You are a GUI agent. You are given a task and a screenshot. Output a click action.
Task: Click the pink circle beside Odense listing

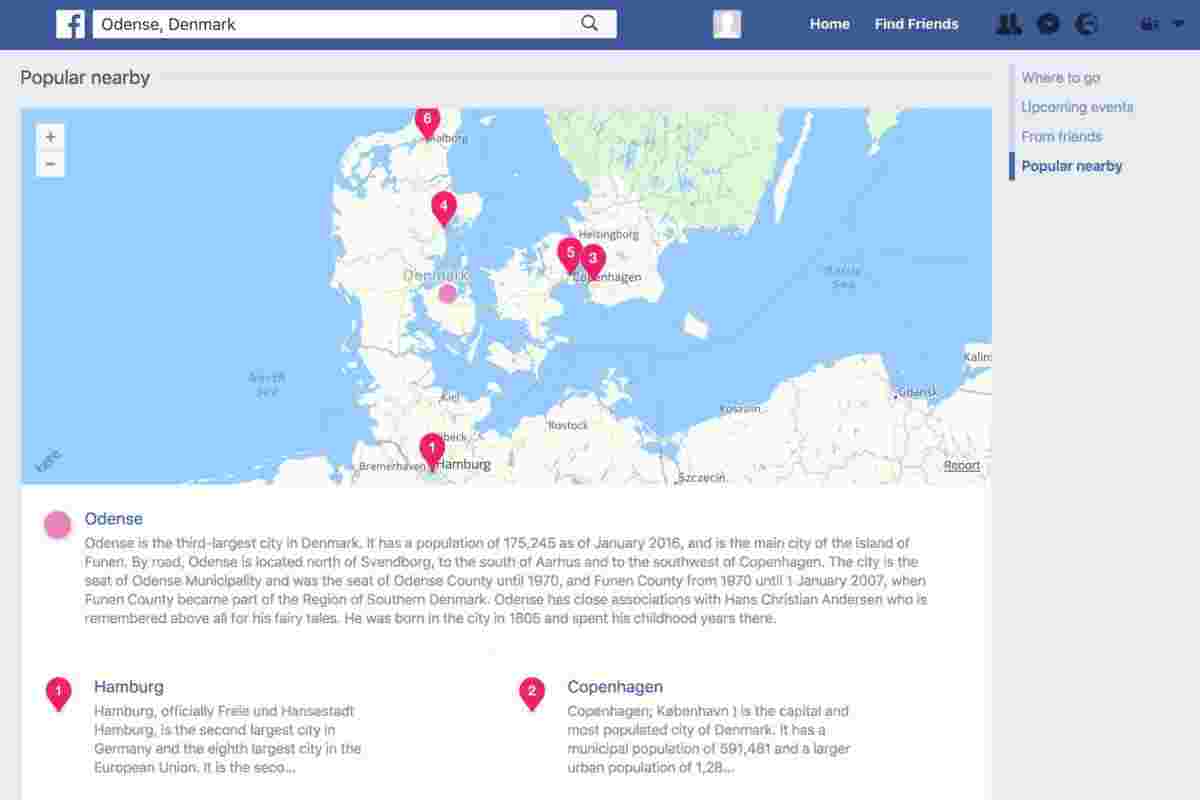point(58,525)
